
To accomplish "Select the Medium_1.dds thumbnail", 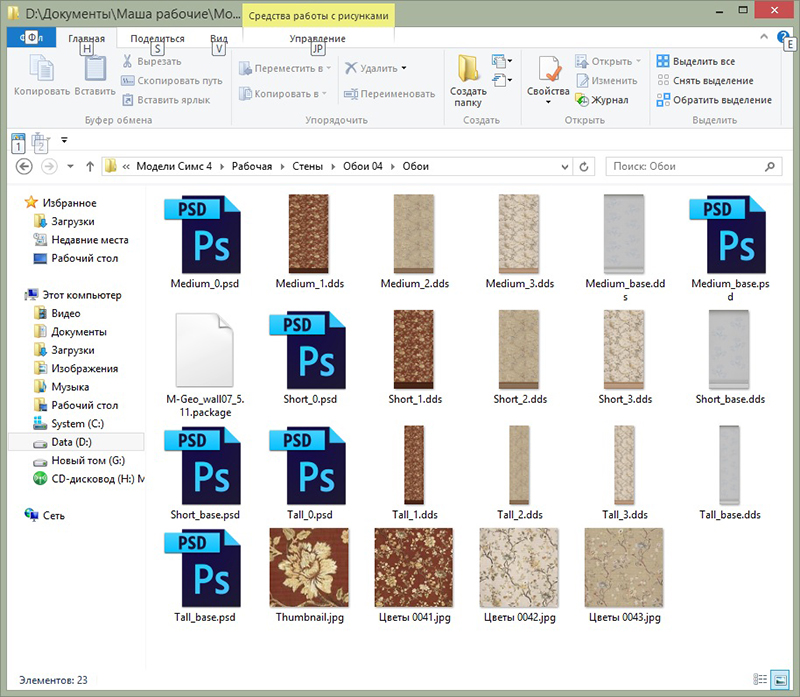I will tap(309, 234).
